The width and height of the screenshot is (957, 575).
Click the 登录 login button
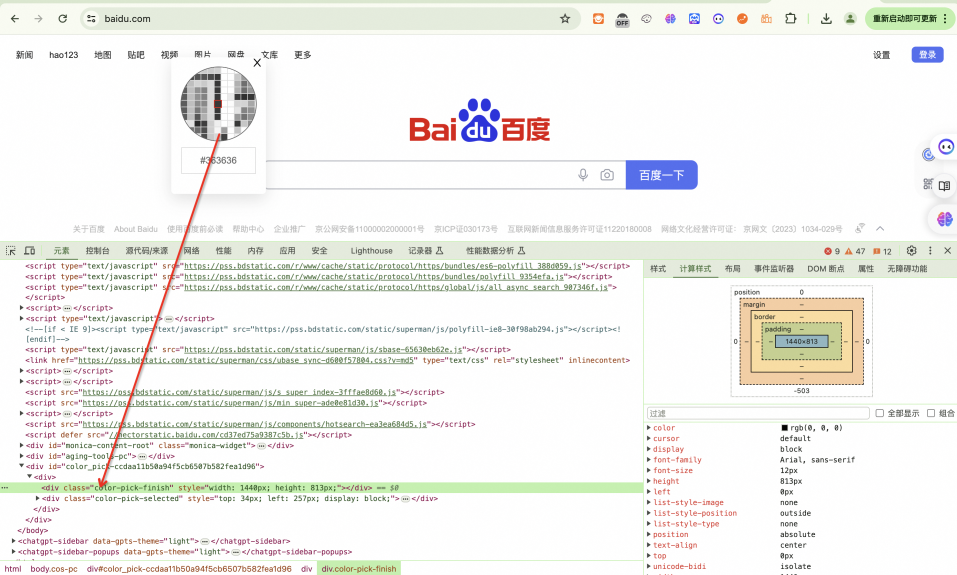click(927, 55)
